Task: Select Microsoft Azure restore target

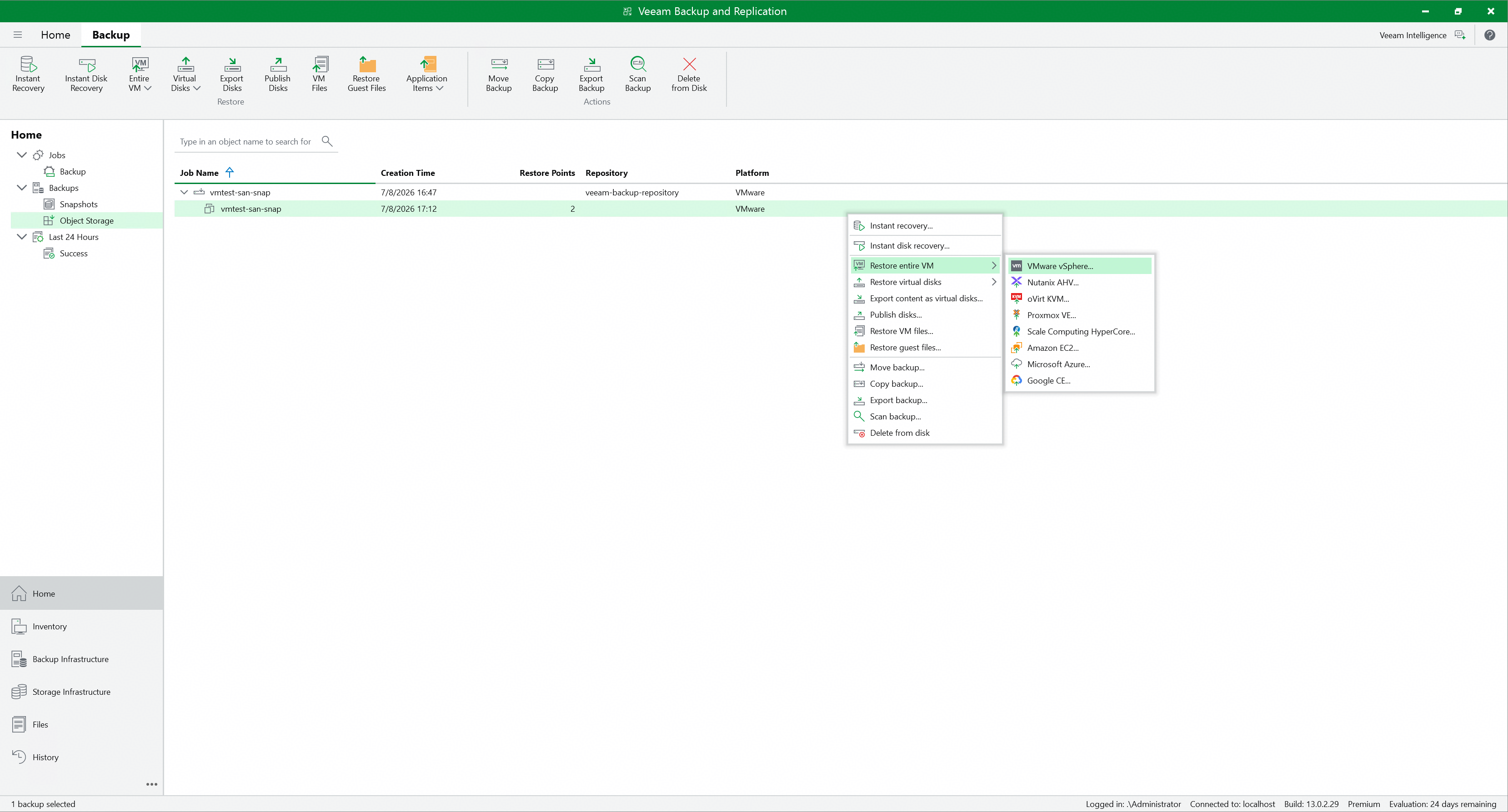Action: [1080, 364]
